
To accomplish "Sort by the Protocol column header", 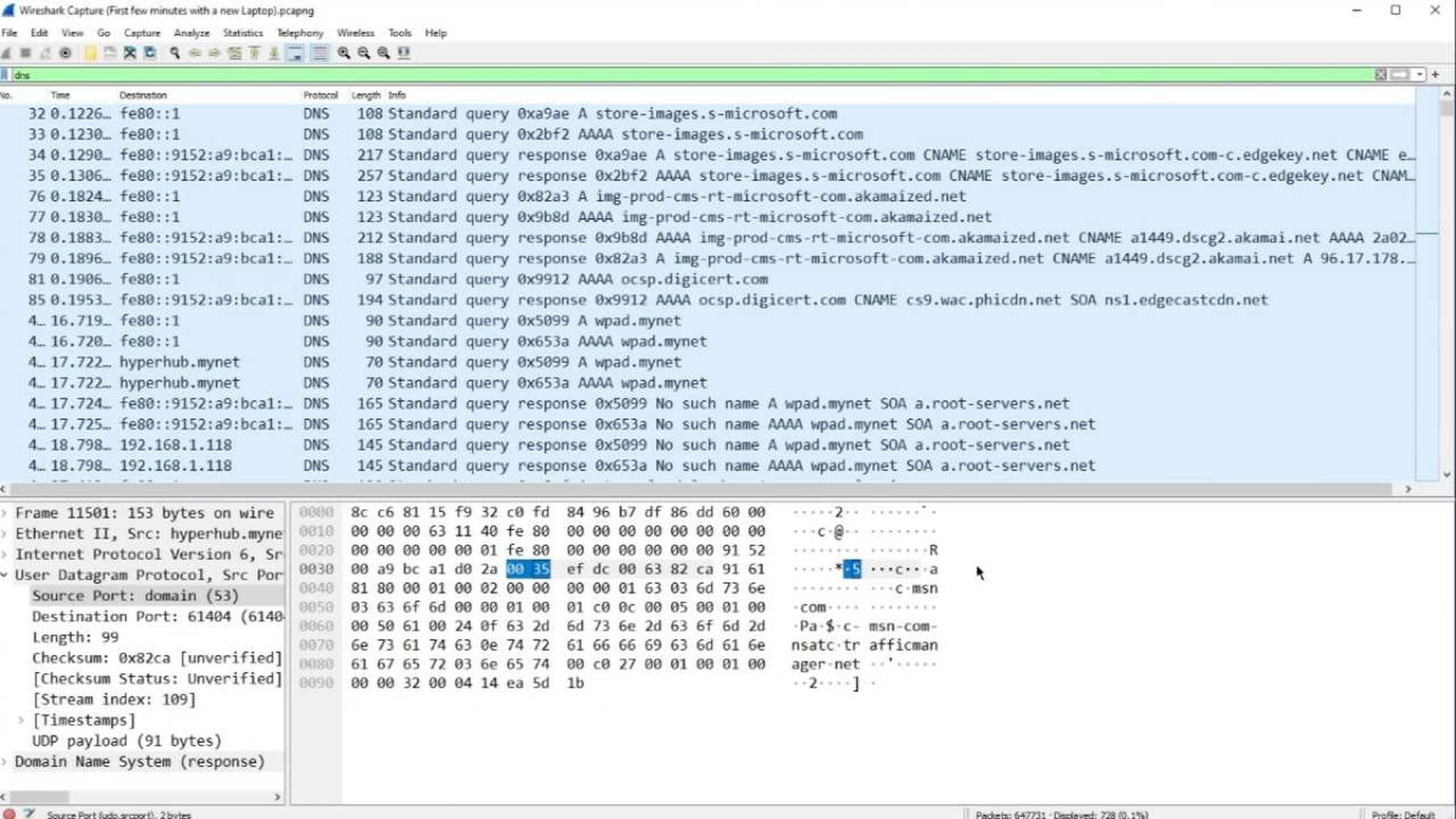I will click(x=320, y=95).
